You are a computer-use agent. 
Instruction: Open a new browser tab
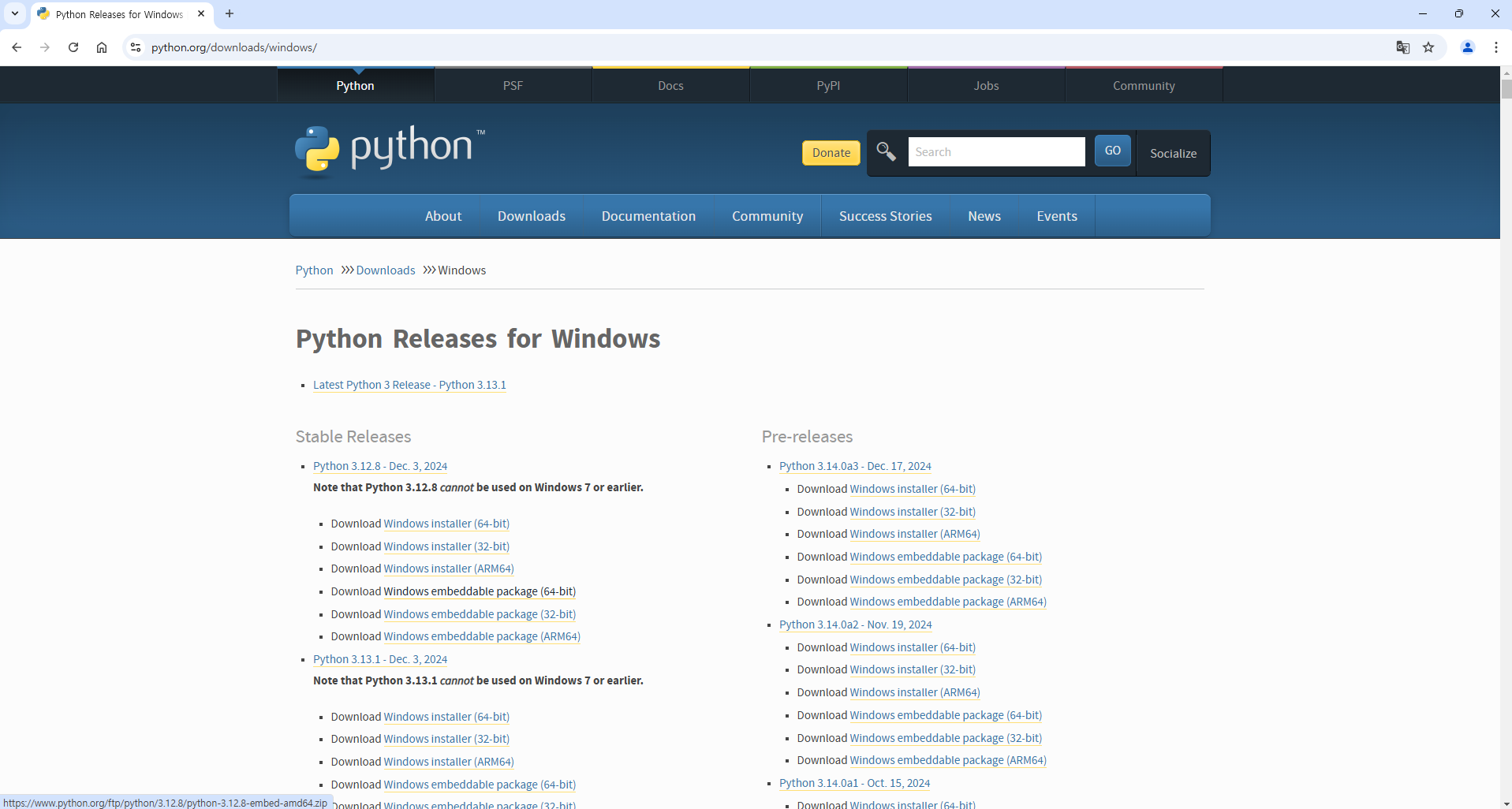tap(230, 13)
